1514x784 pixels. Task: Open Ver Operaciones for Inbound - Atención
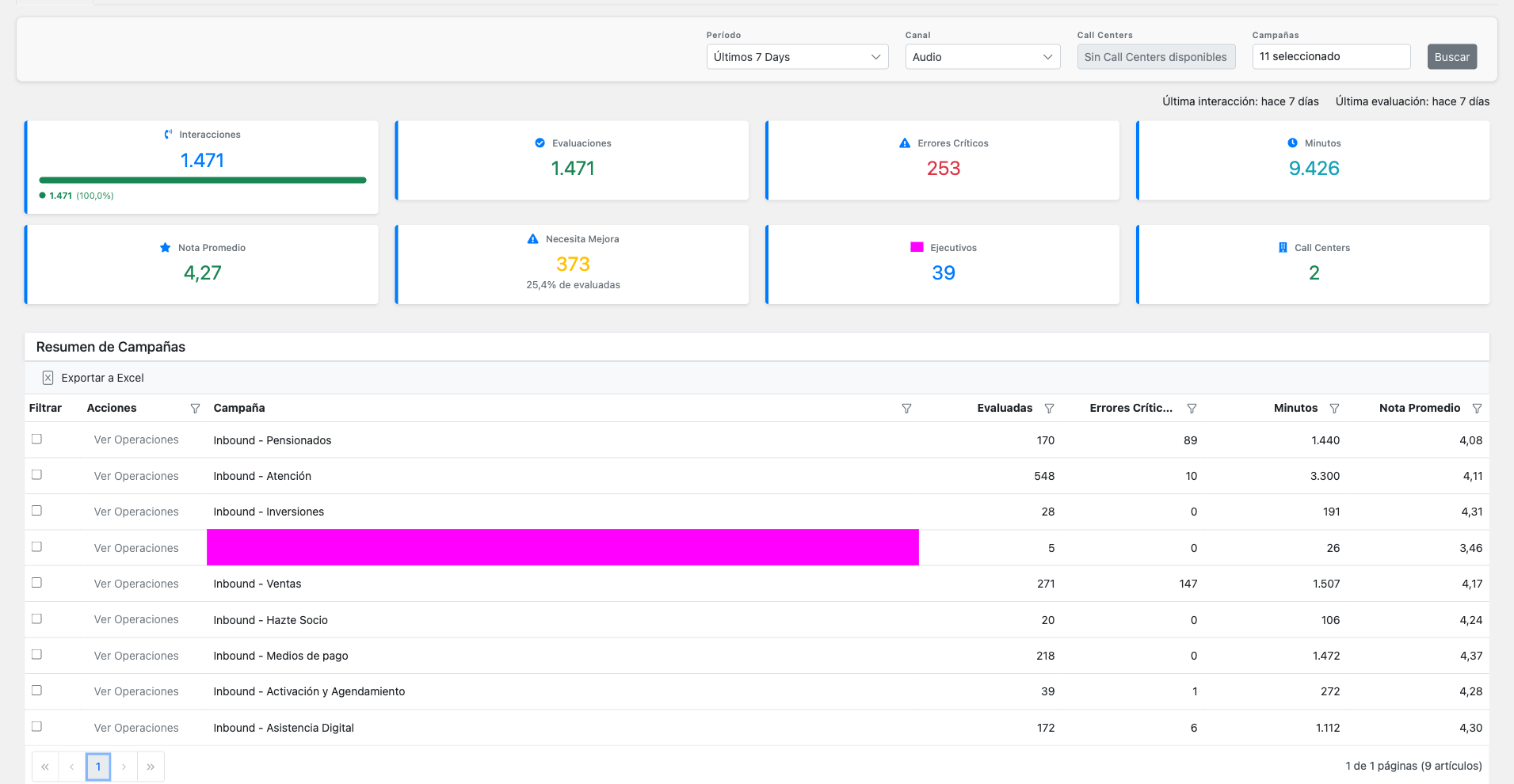click(x=135, y=475)
